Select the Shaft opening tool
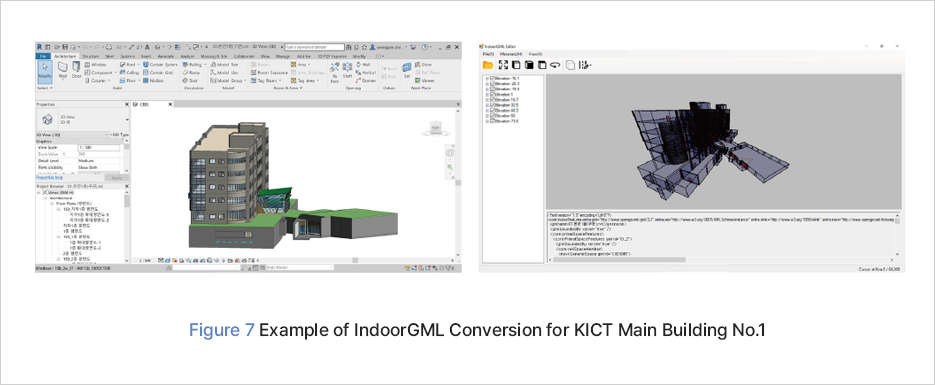This screenshot has width=935, height=385. tap(347, 70)
